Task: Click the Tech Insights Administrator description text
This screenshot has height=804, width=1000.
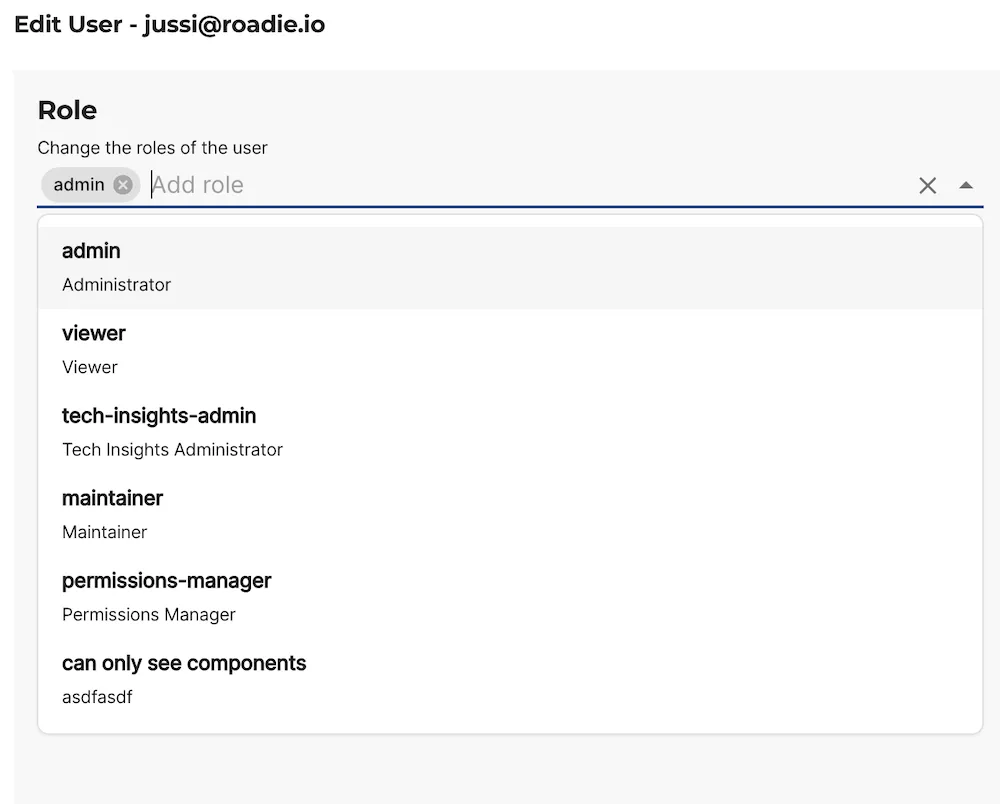Action: pyautogui.click(x=172, y=450)
